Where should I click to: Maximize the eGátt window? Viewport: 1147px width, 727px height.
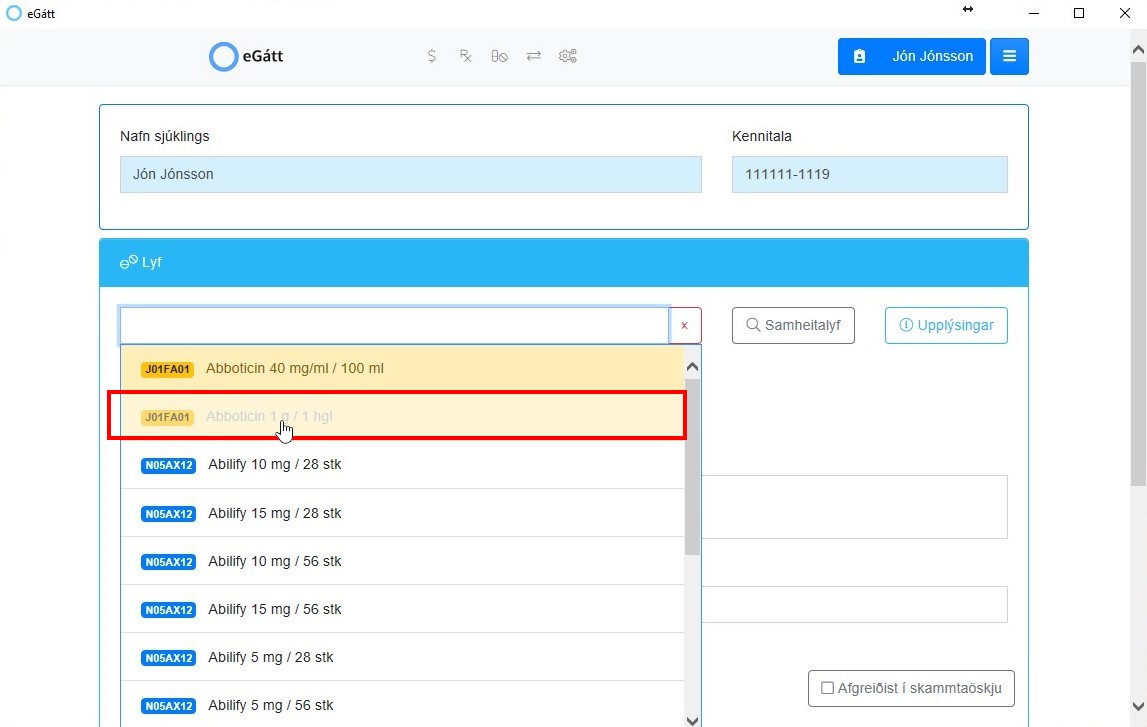pos(1079,13)
